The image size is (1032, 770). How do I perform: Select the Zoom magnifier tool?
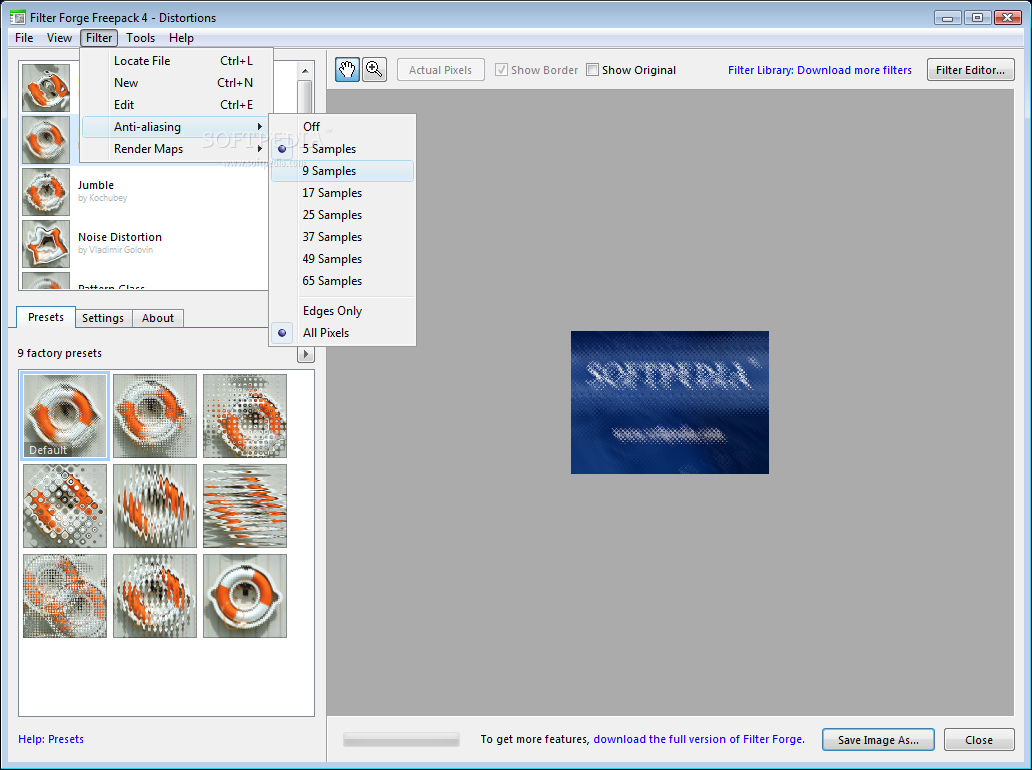click(374, 70)
